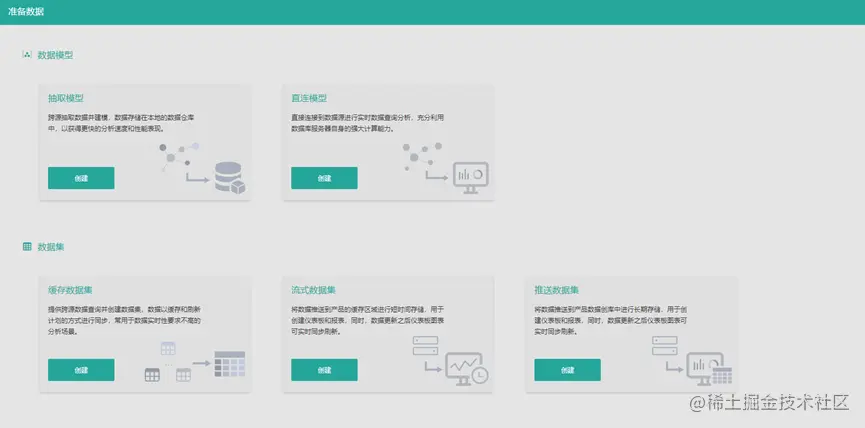Click the 推送数据集 card title
Screen dimensions: 865x428
[x=557, y=290]
